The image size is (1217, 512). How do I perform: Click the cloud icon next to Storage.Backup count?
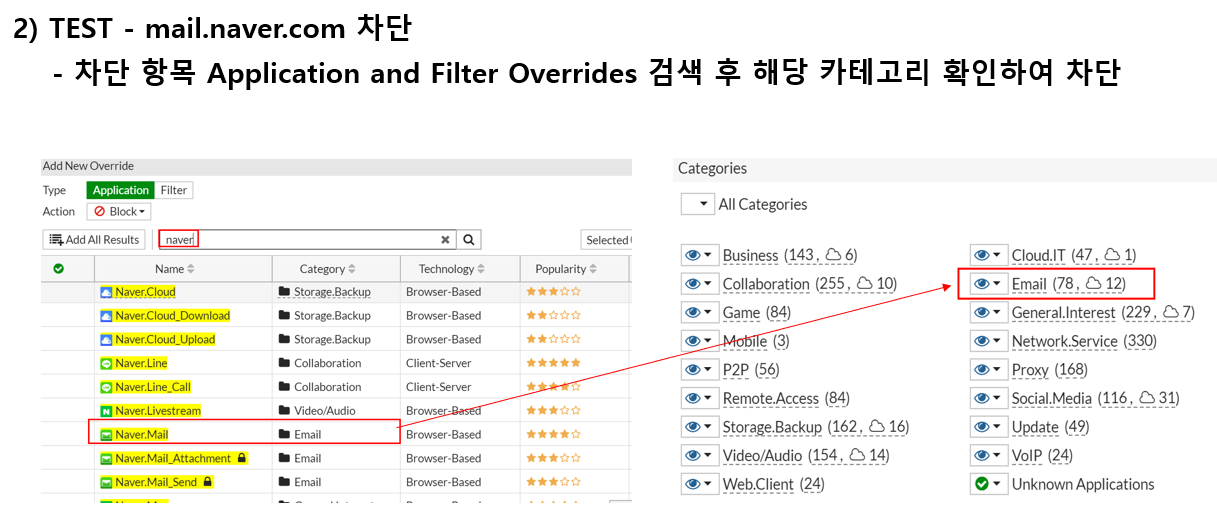tap(876, 427)
